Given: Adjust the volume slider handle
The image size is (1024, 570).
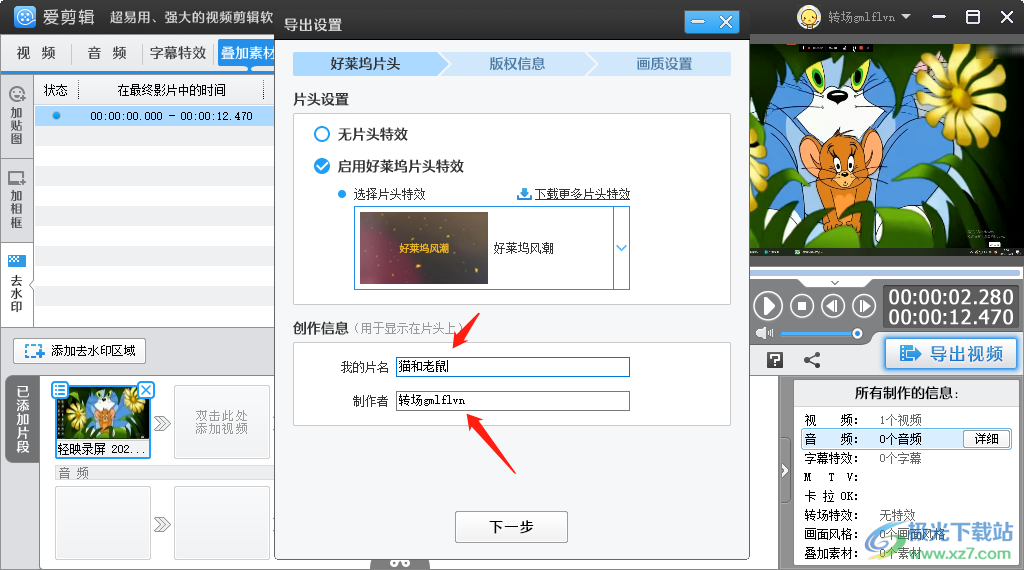Looking at the screenshot, I should pyautogui.click(x=857, y=334).
